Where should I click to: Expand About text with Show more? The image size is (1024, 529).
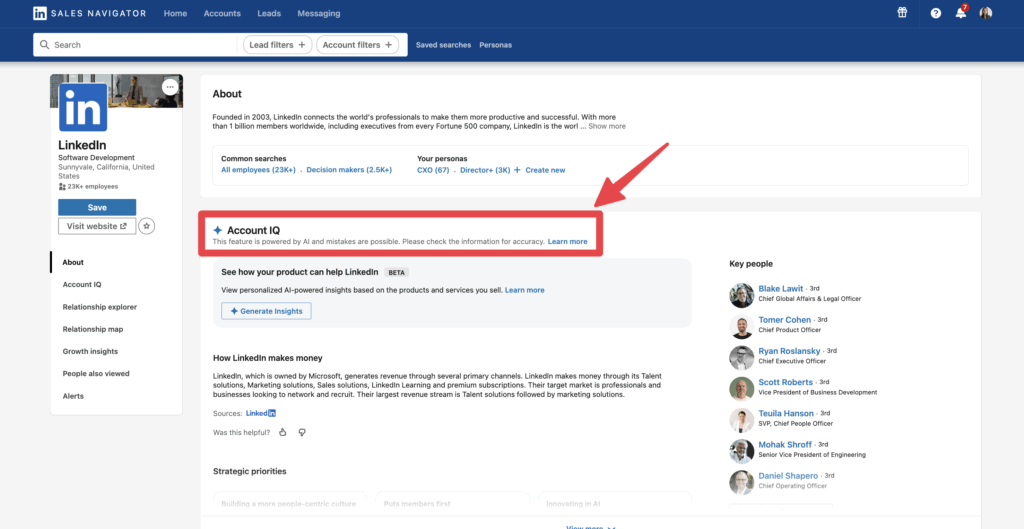click(x=607, y=126)
